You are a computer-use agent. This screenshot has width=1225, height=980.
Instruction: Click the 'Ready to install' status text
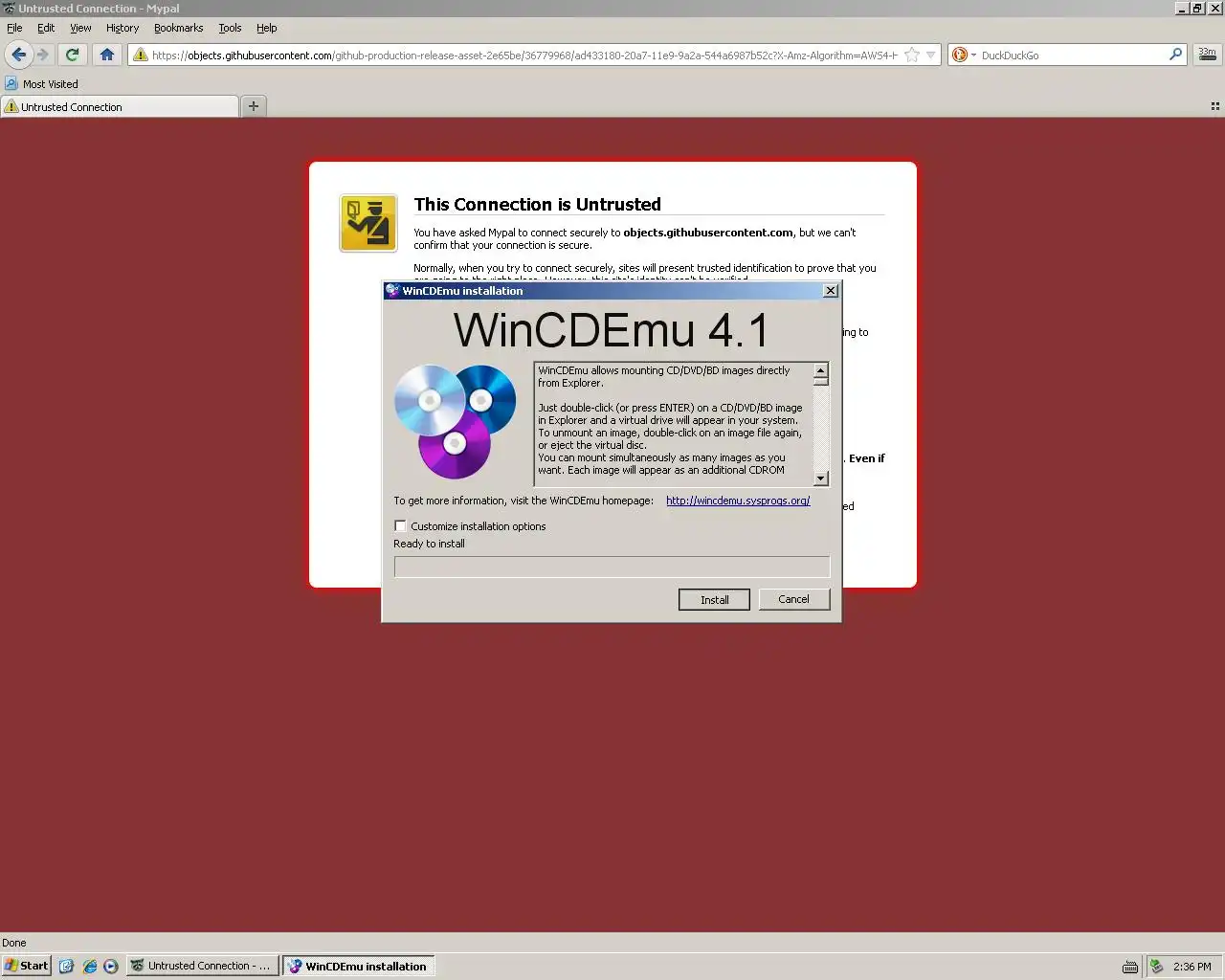click(x=429, y=544)
